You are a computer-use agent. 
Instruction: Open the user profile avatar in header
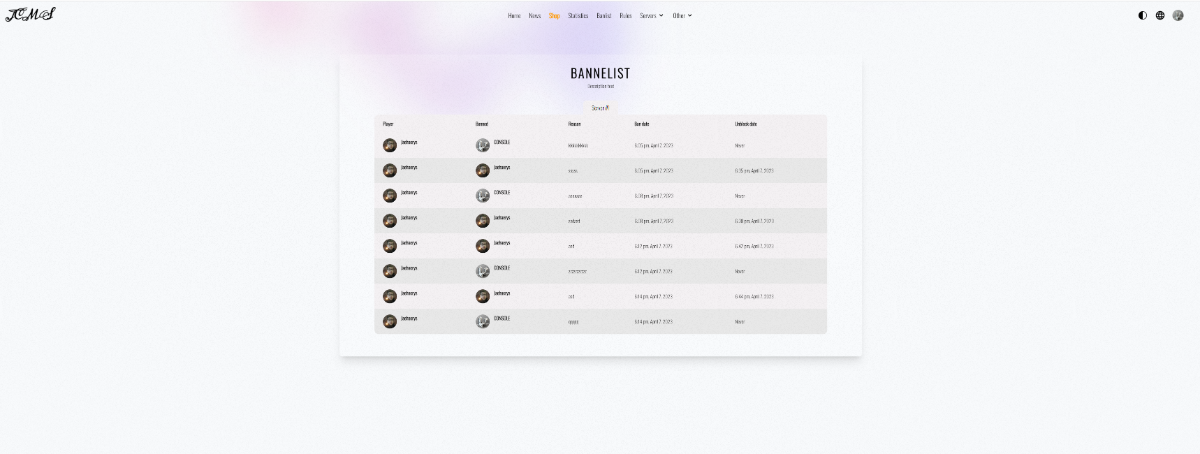1178,15
